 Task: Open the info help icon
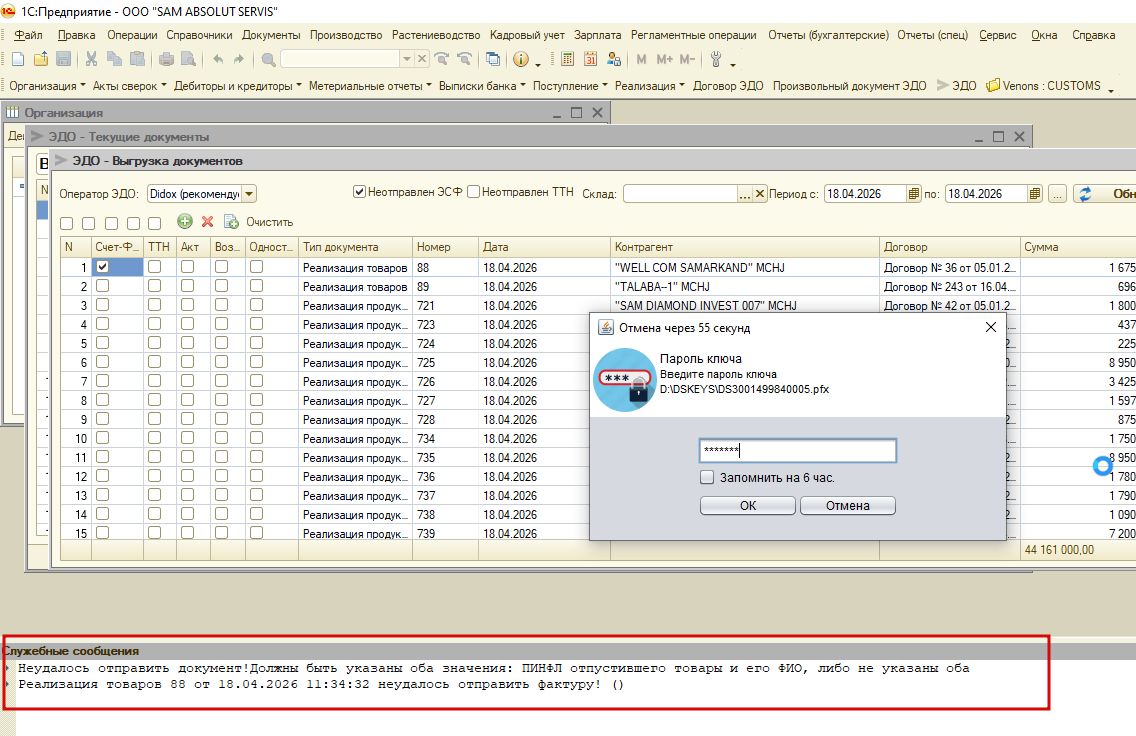click(x=521, y=60)
